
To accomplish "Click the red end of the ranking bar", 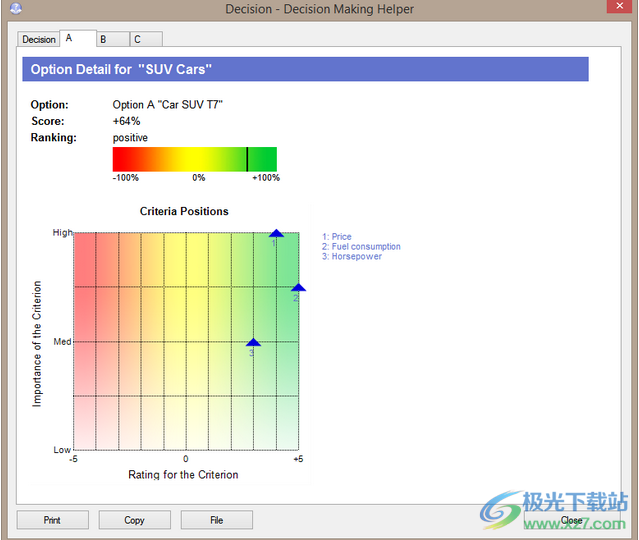I will (120, 159).
